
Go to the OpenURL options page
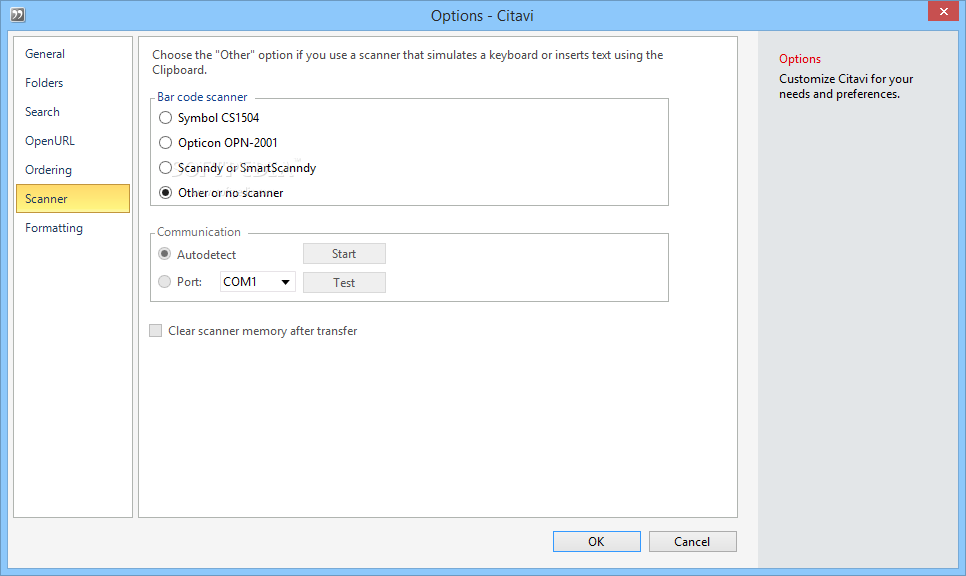click(73, 140)
